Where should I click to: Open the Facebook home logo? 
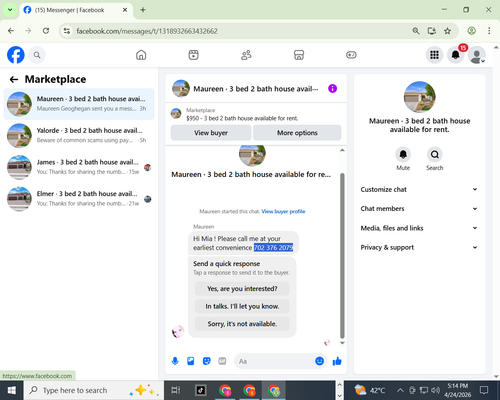click(x=16, y=55)
